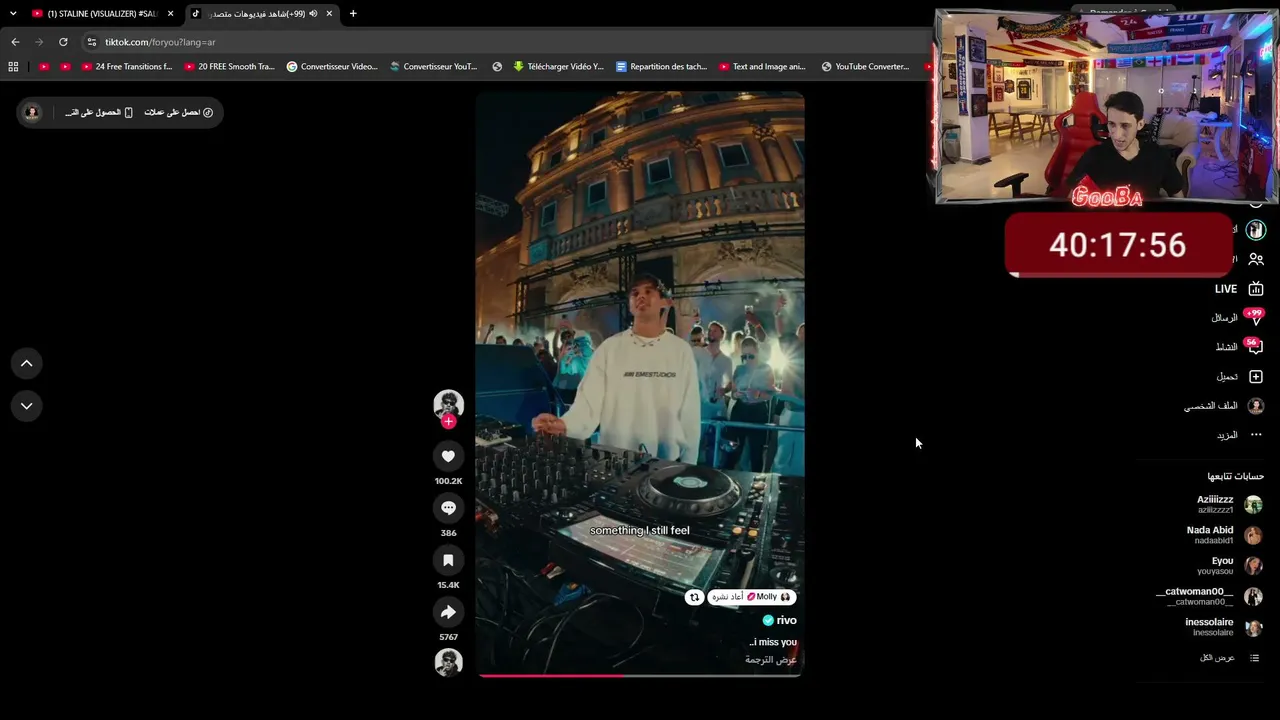
Task: Click the site info icon in the address bar
Action: click(92, 42)
